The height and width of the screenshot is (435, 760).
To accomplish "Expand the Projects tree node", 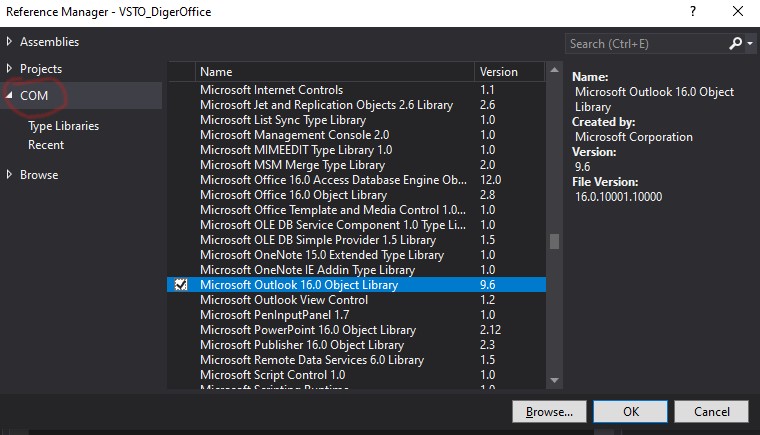I will point(9,69).
